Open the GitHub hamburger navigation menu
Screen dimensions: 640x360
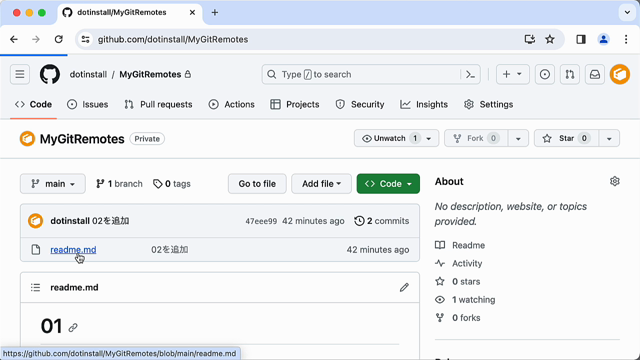coord(20,74)
